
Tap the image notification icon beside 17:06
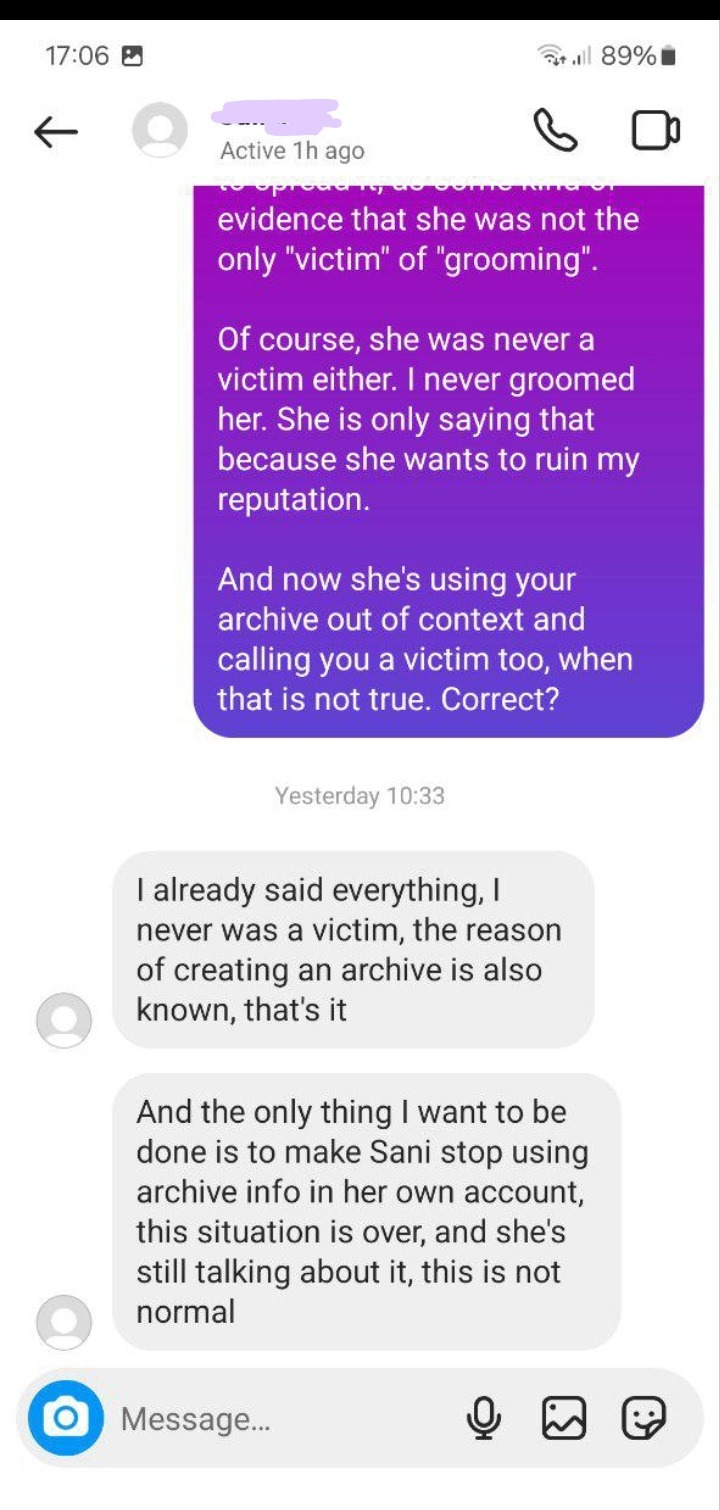131,56
